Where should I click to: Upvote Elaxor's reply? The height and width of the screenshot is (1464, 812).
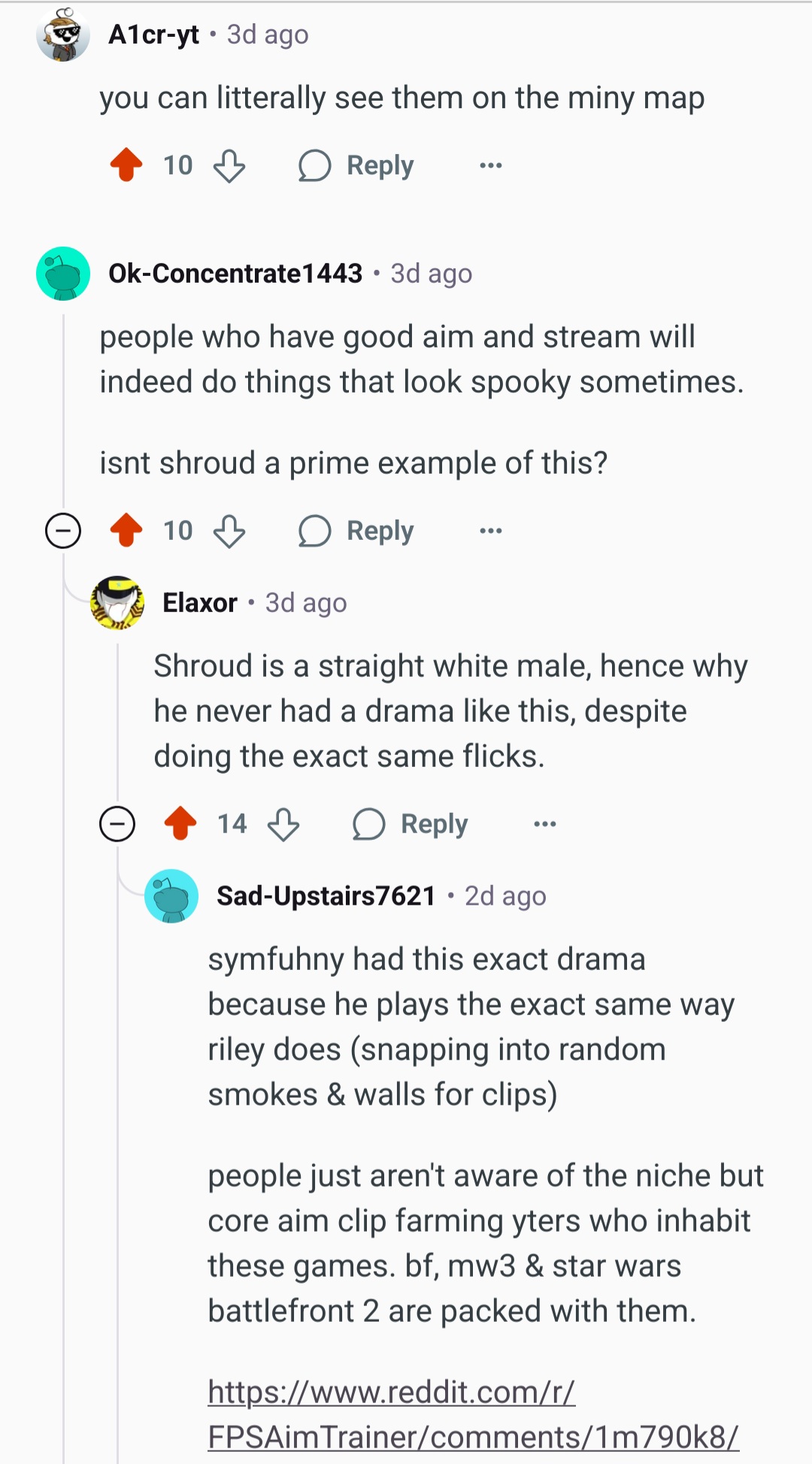click(180, 823)
